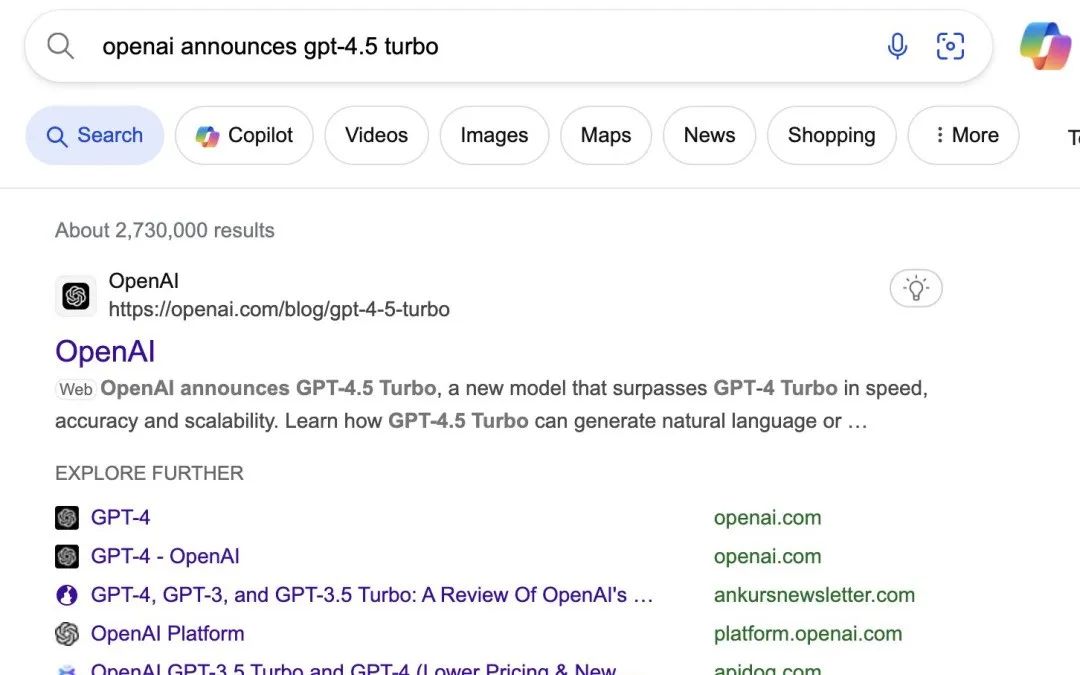
Task: Click openai.com domain beside GPT-4 - OpenAI
Action: click(x=767, y=556)
